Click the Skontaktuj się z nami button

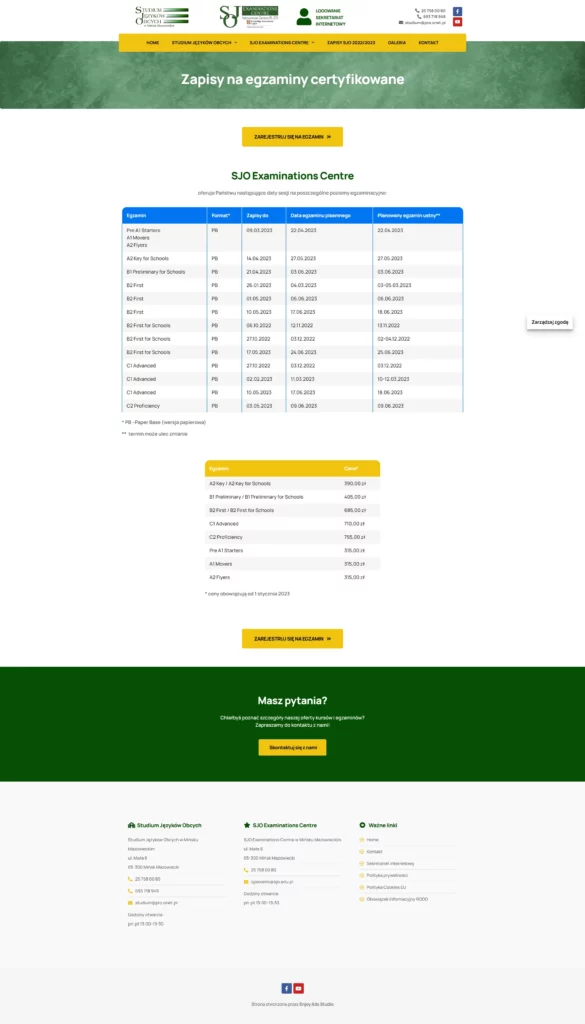pos(292,747)
